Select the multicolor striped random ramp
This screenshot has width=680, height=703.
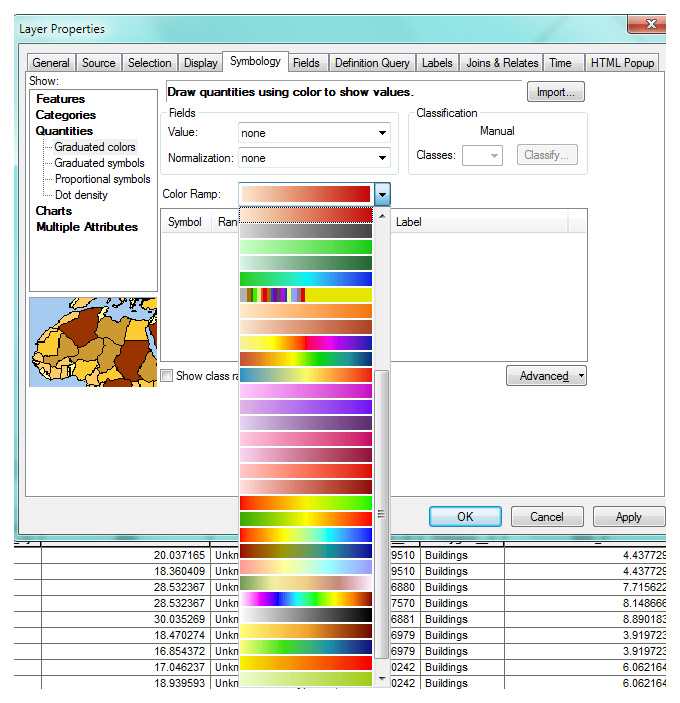coord(305,295)
